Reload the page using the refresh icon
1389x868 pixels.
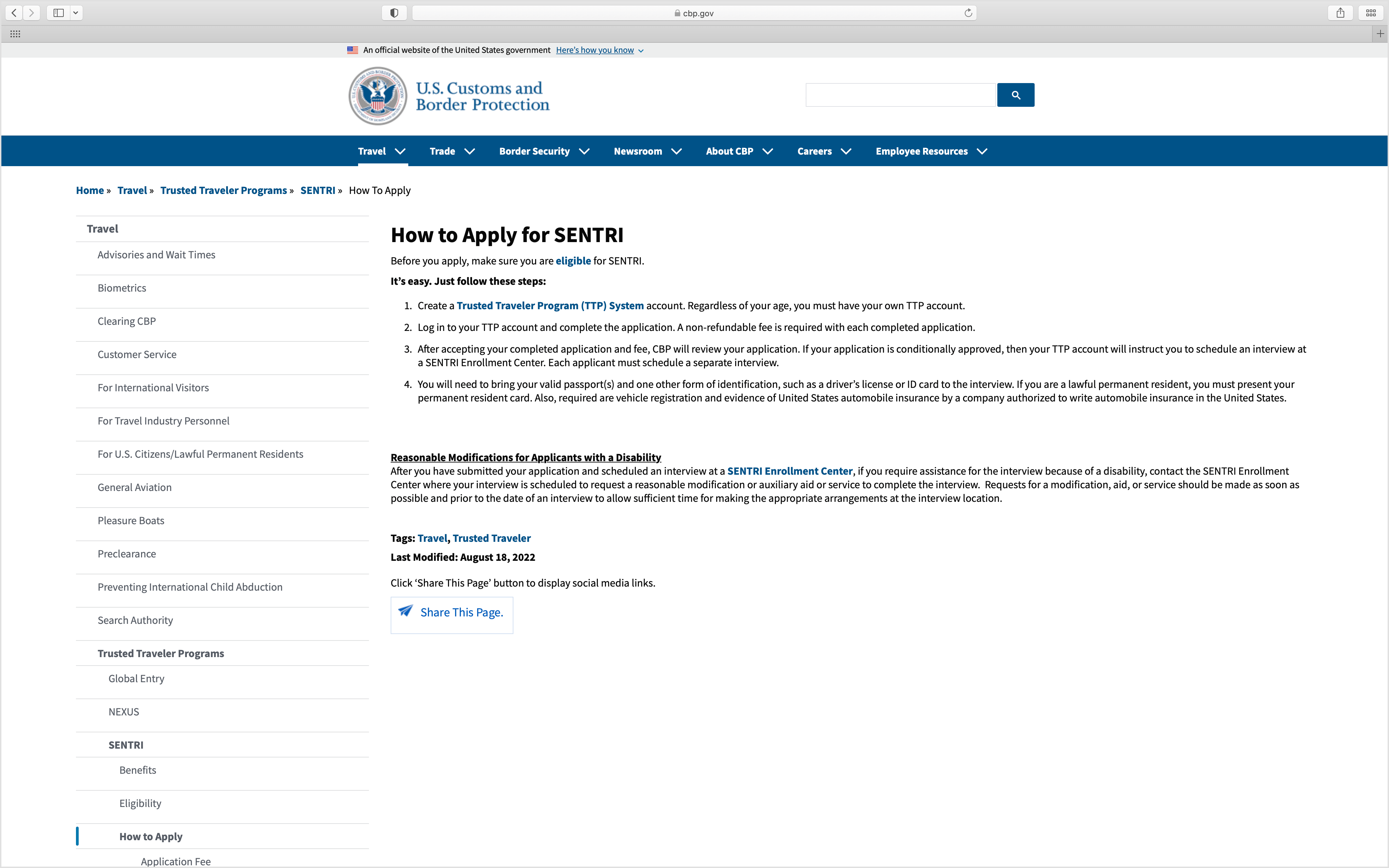click(x=968, y=13)
